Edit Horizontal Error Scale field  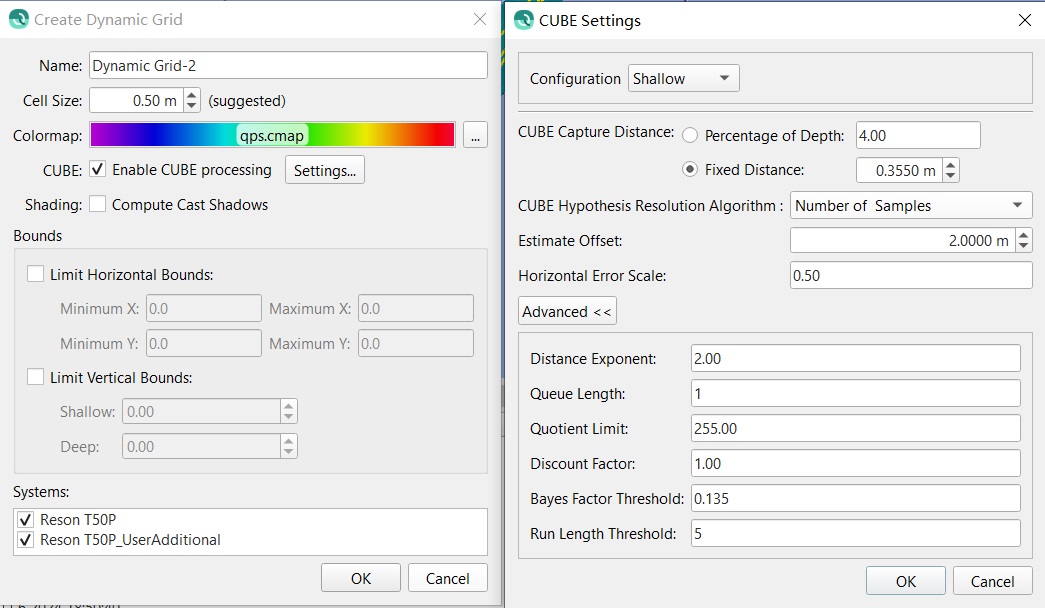coord(910,275)
